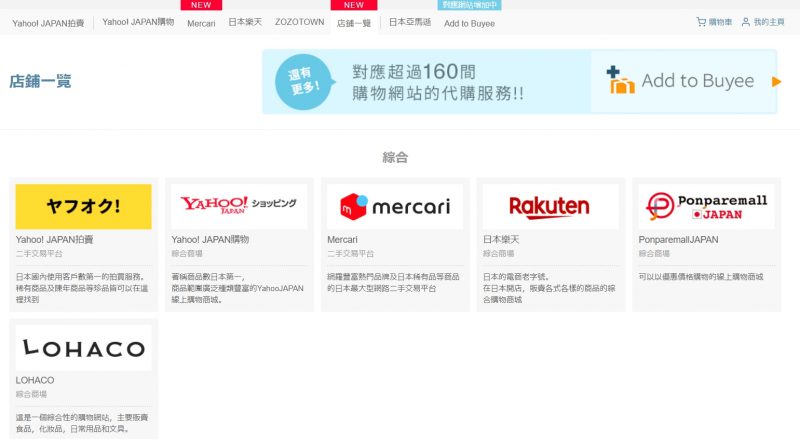
Task: Click the NEW badge above 店鋪一覽
Action: 354,5
